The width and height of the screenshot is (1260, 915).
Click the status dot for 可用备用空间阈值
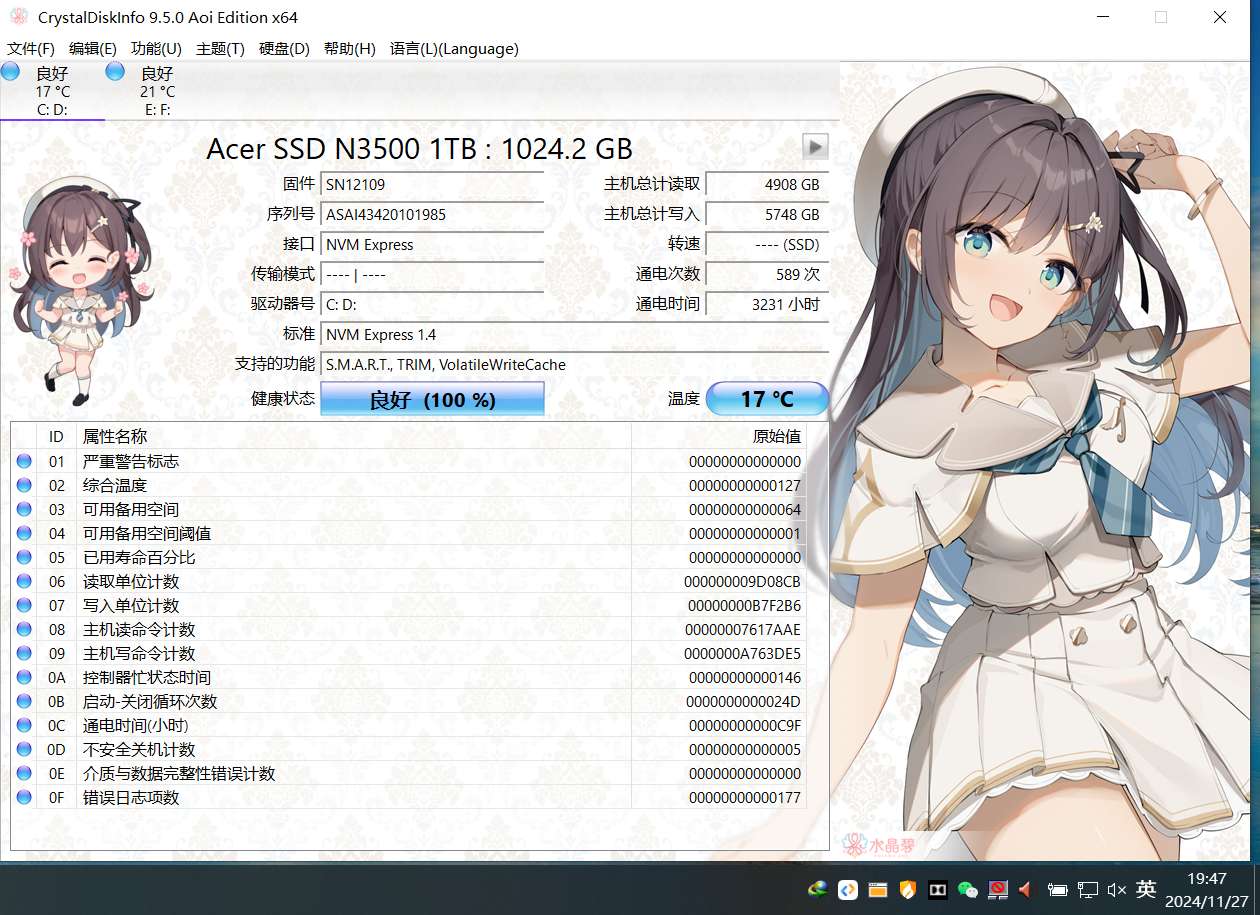click(x=24, y=533)
